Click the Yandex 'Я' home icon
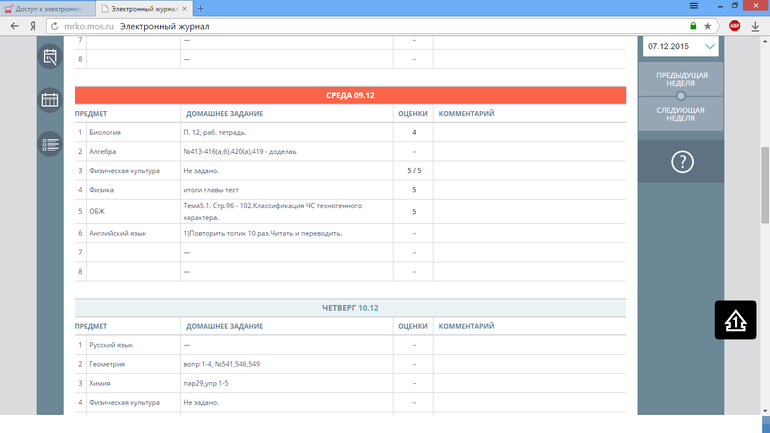The width and height of the screenshot is (770, 433). click(33, 26)
